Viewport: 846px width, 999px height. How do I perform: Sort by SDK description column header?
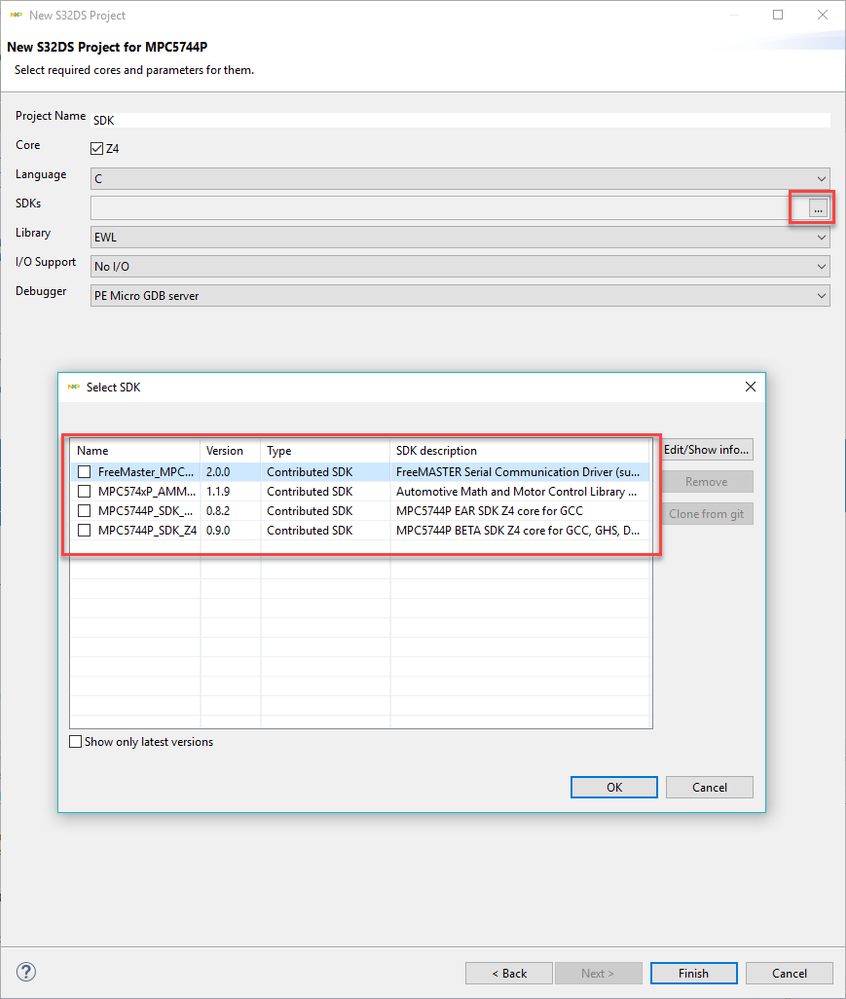(x=520, y=450)
